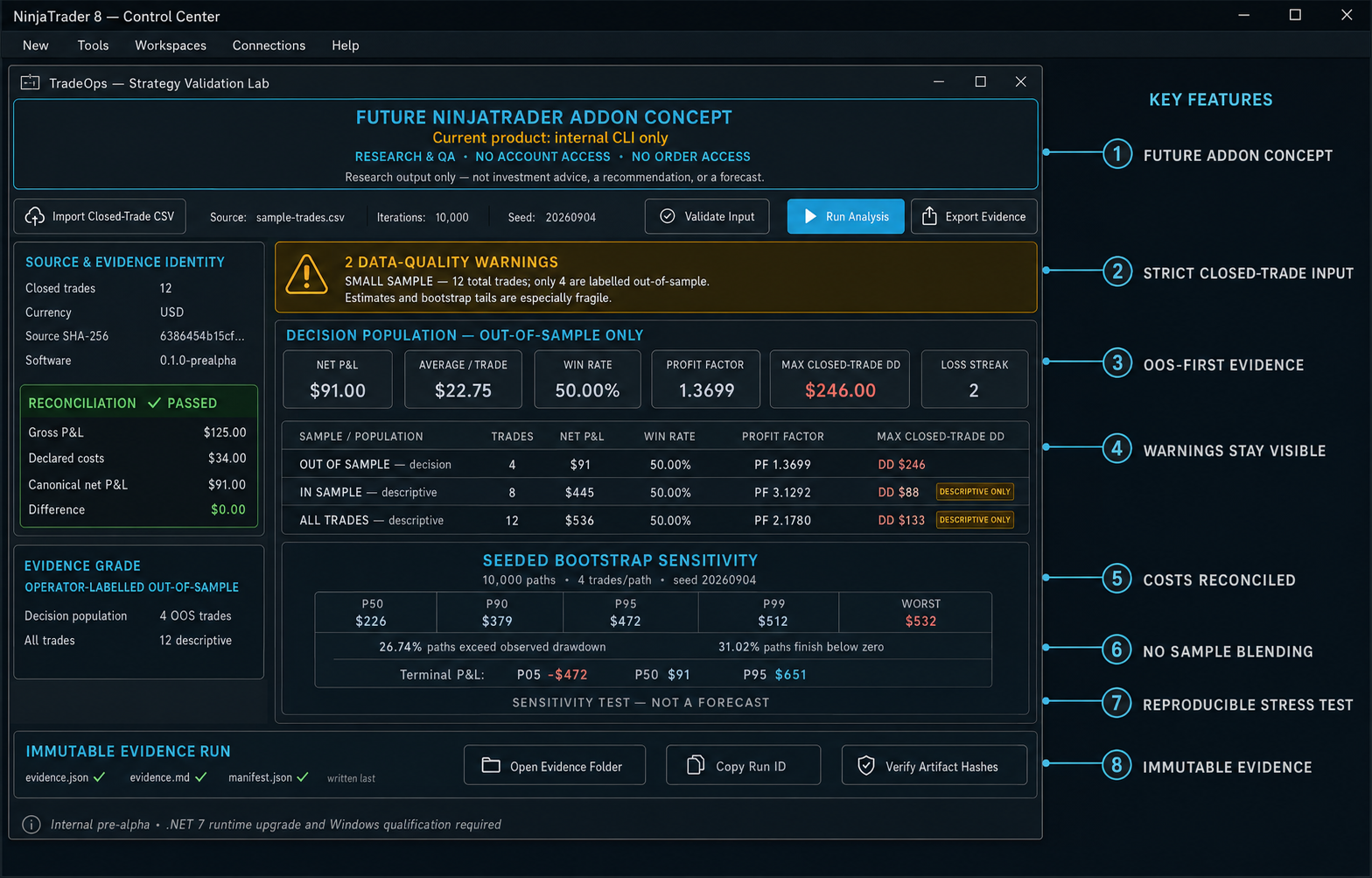Viewport: 1372px width, 878px height.
Task: Open the Connections menu
Action: [269, 46]
